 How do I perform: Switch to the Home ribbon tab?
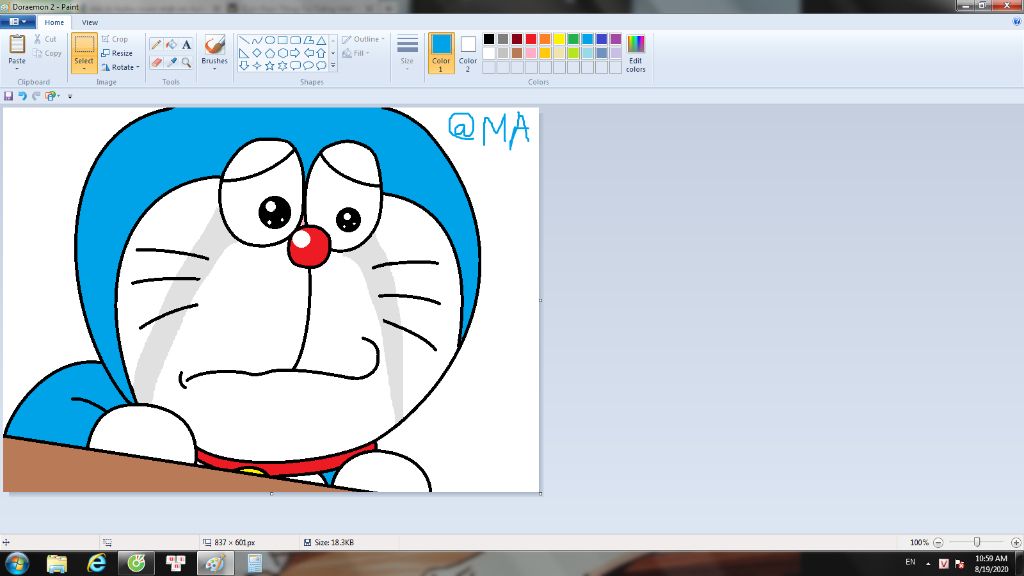coord(54,22)
